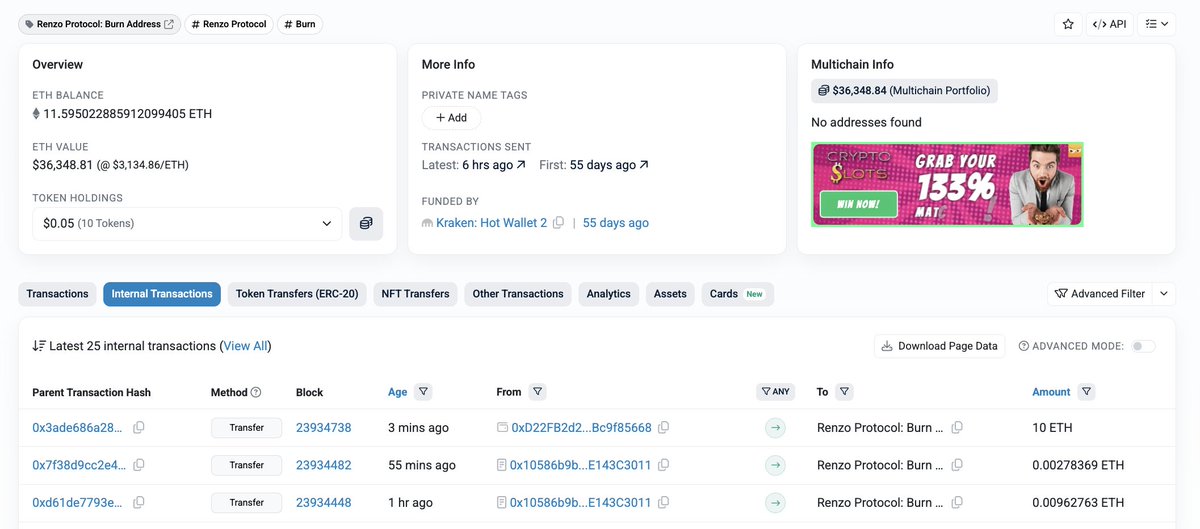Open external link on Renzo Burn Address tag
Viewport: 1200px width, 529px height.
[x=169, y=24]
